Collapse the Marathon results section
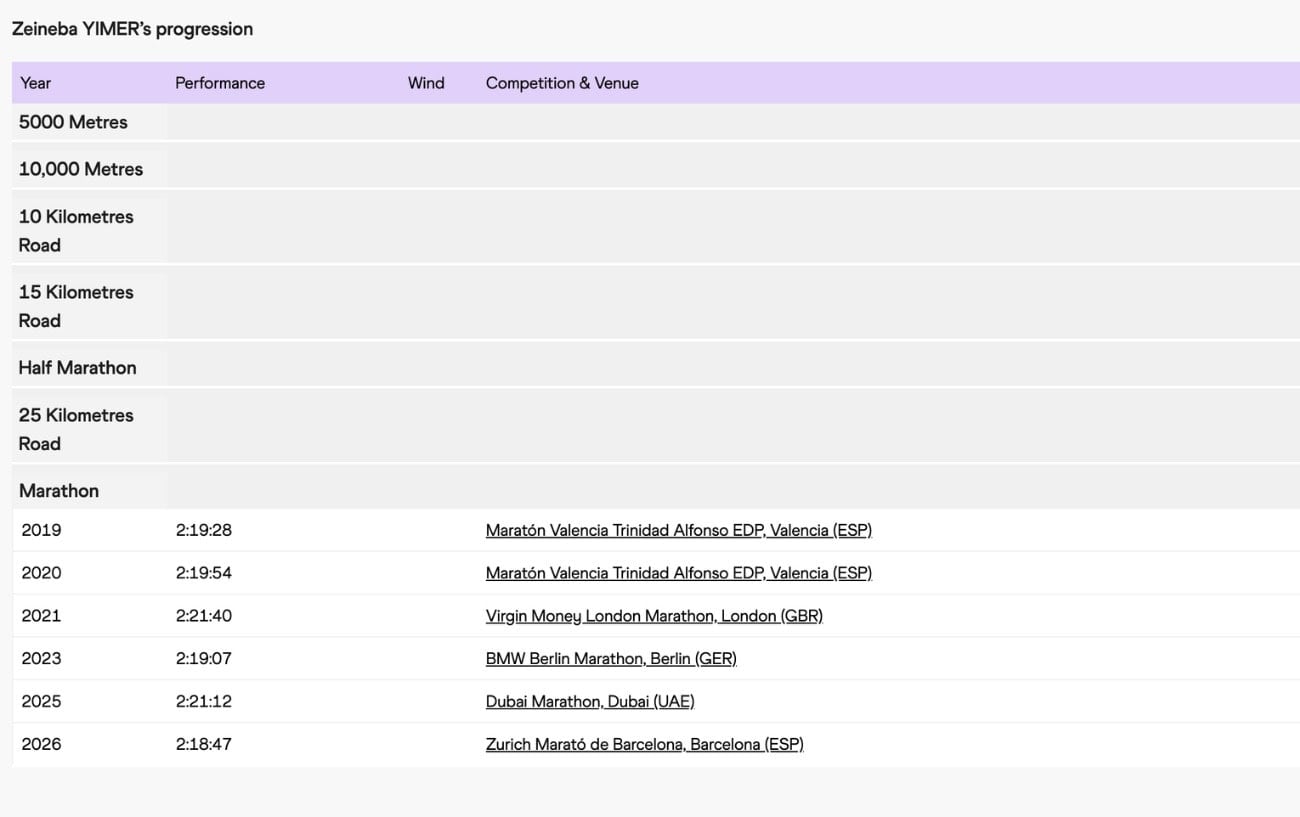This screenshot has width=1300, height=817. pyautogui.click(x=58, y=490)
